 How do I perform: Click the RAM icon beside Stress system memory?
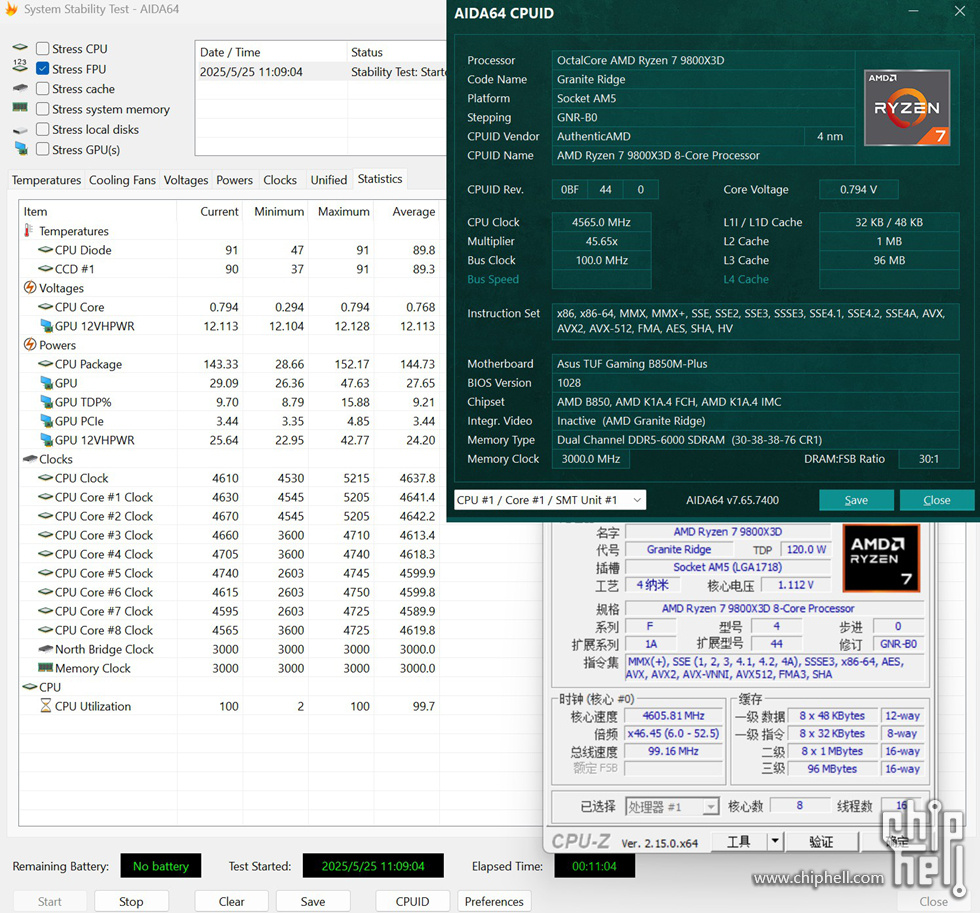click(x=20, y=107)
